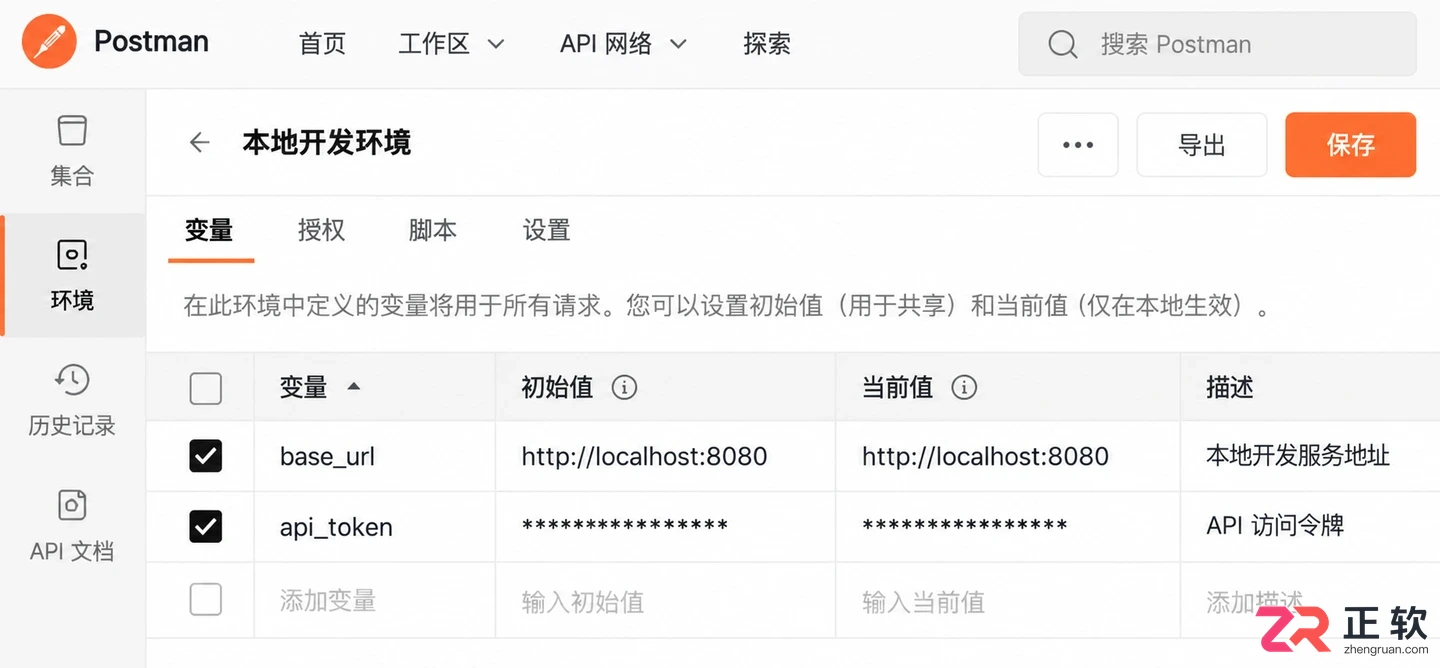This screenshot has height=668, width=1440.
Task: Open the three-dots more options button
Action: click(1078, 145)
